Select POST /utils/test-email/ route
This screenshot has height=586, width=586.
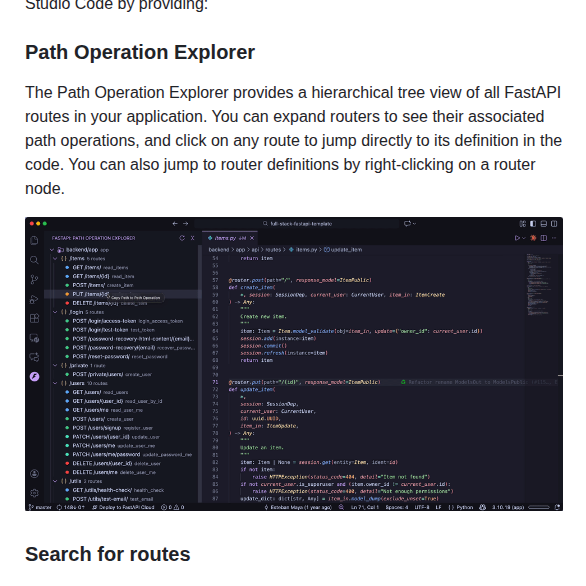tap(123, 499)
